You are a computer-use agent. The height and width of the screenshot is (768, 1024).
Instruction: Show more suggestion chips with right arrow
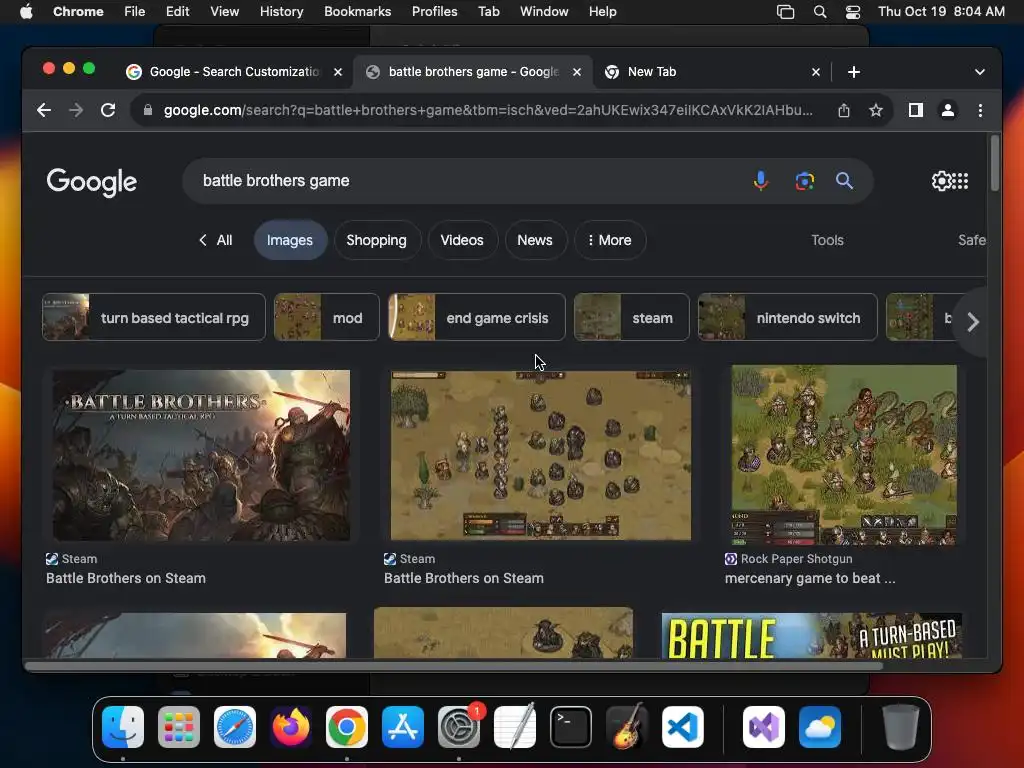(x=973, y=321)
